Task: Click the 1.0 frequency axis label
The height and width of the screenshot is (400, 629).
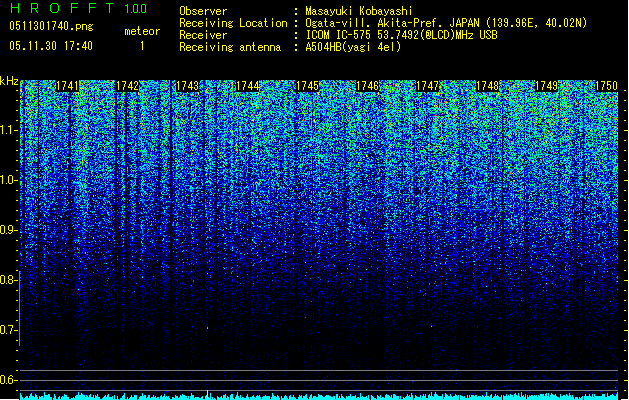Action: (x=8, y=180)
